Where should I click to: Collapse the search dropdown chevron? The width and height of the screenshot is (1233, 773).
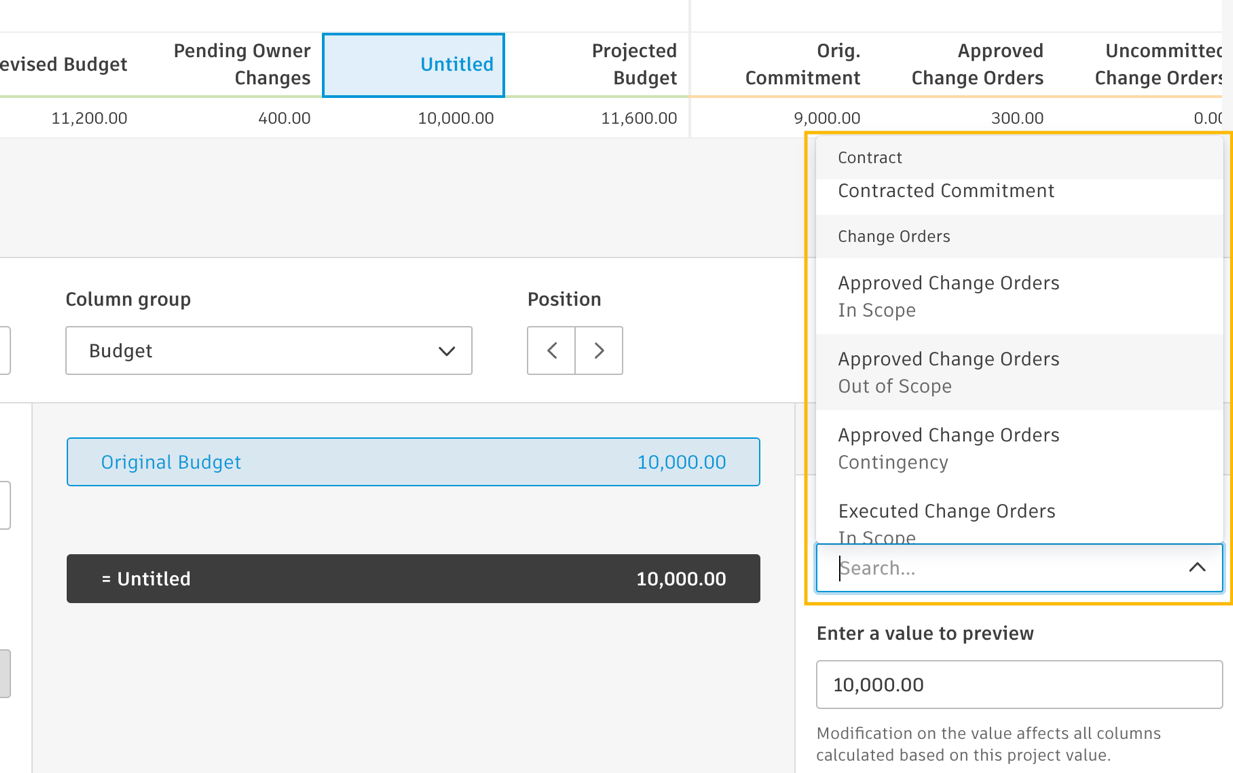point(1196,568)
